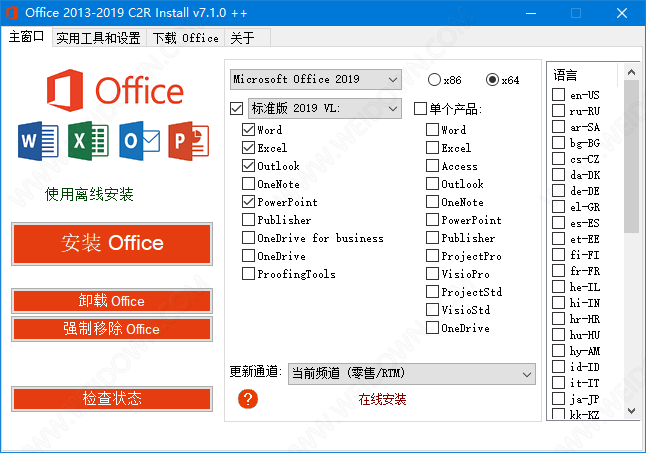Check the fr-FR language

[x=559, y=271]
